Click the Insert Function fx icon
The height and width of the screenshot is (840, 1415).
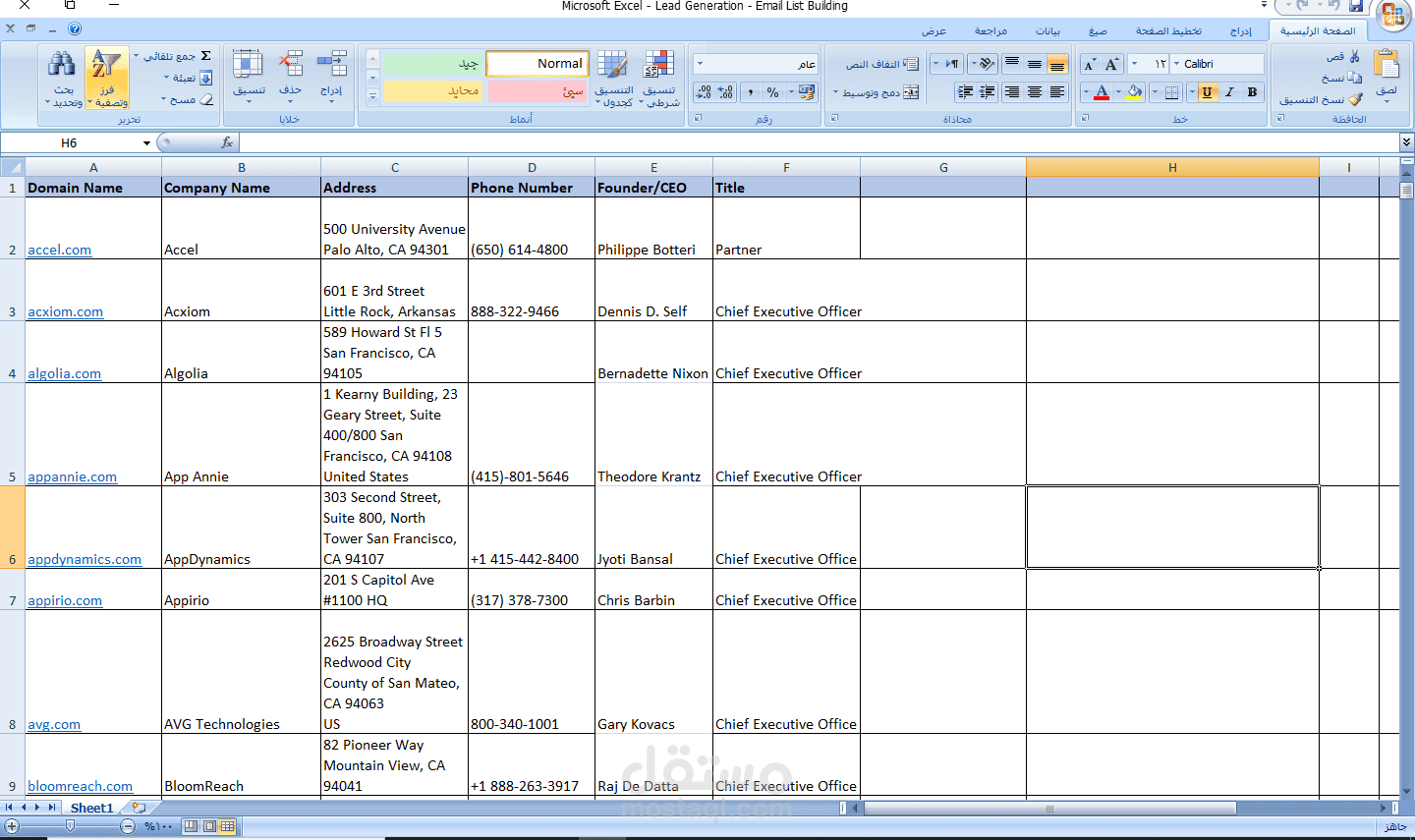(227, 142)
